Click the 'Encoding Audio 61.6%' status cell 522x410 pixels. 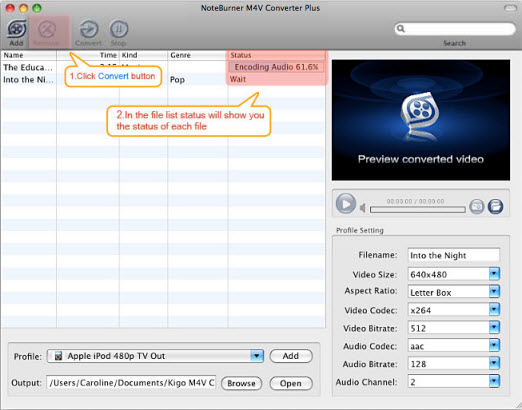pos(276,67)
